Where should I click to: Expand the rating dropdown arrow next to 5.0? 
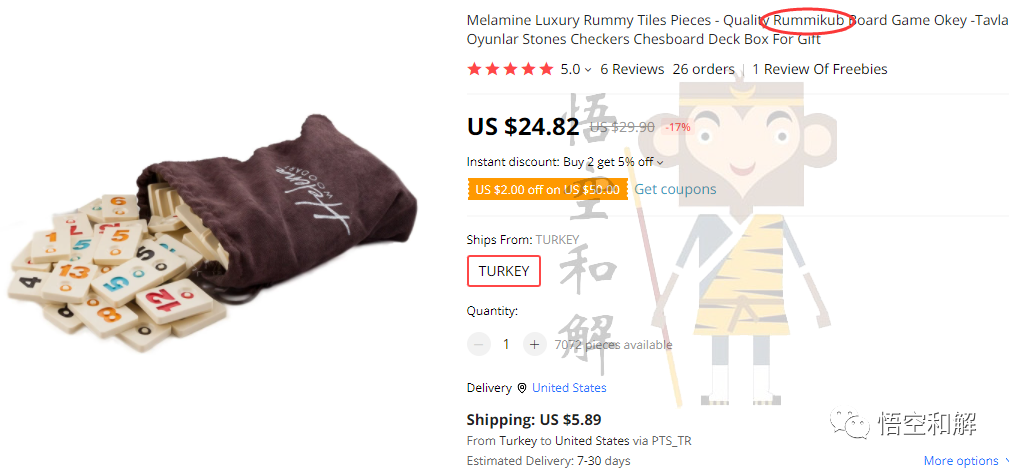[x=588, y=70]
